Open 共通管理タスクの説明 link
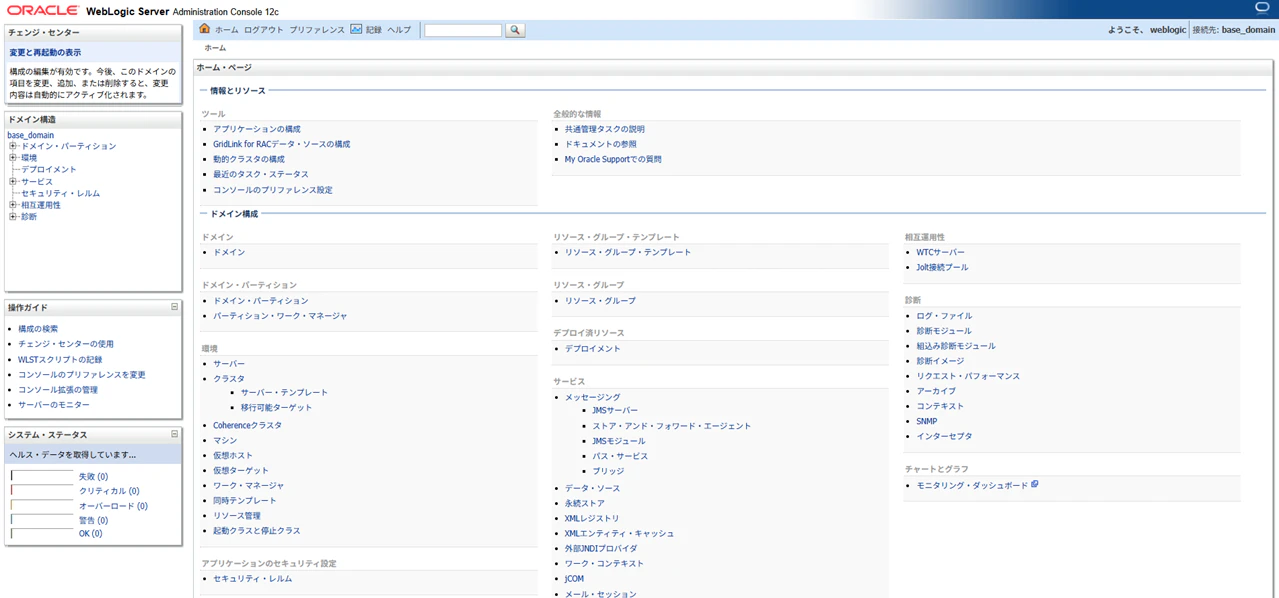The image size is (1279, 598). click(x=605, y=129)
